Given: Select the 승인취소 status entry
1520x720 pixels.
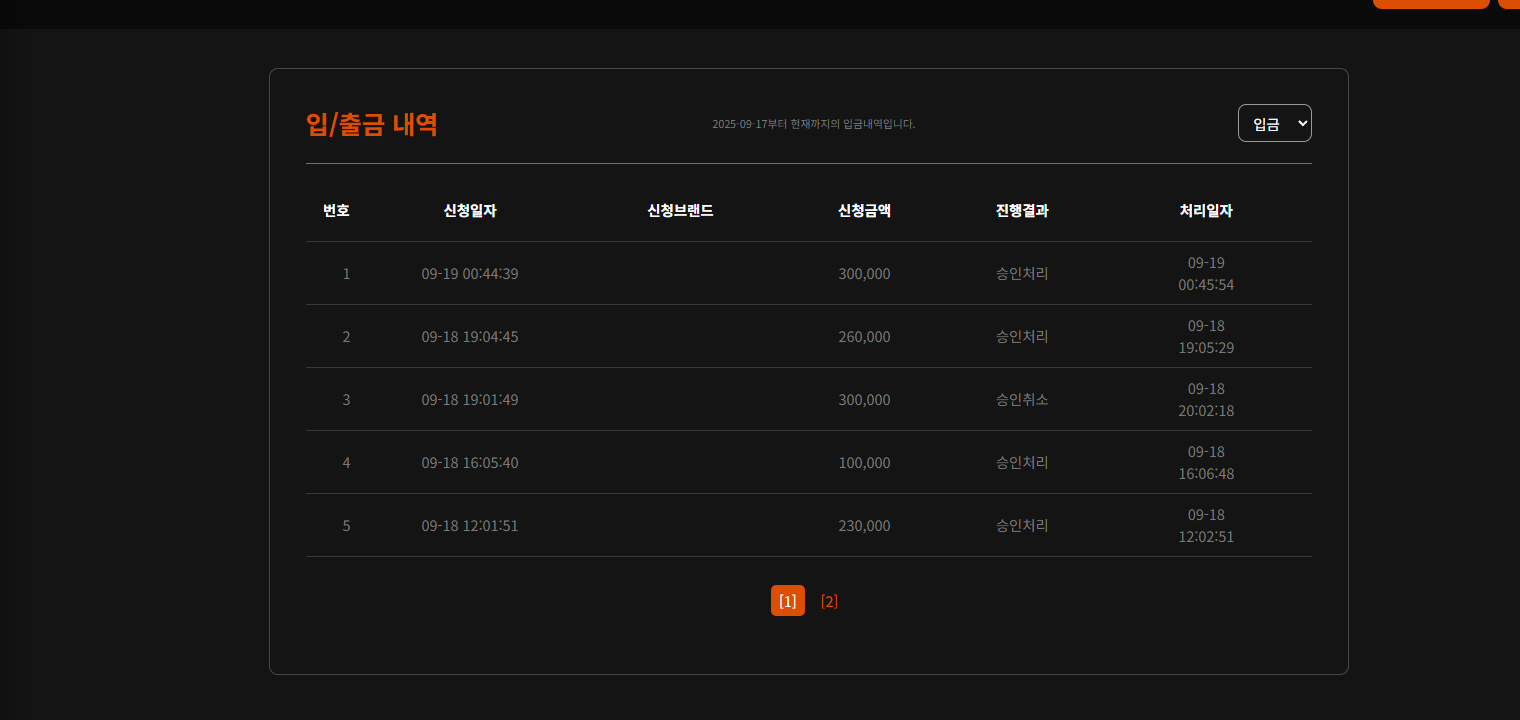Looking at the screenshot, I should click(x=1022, y=400).
